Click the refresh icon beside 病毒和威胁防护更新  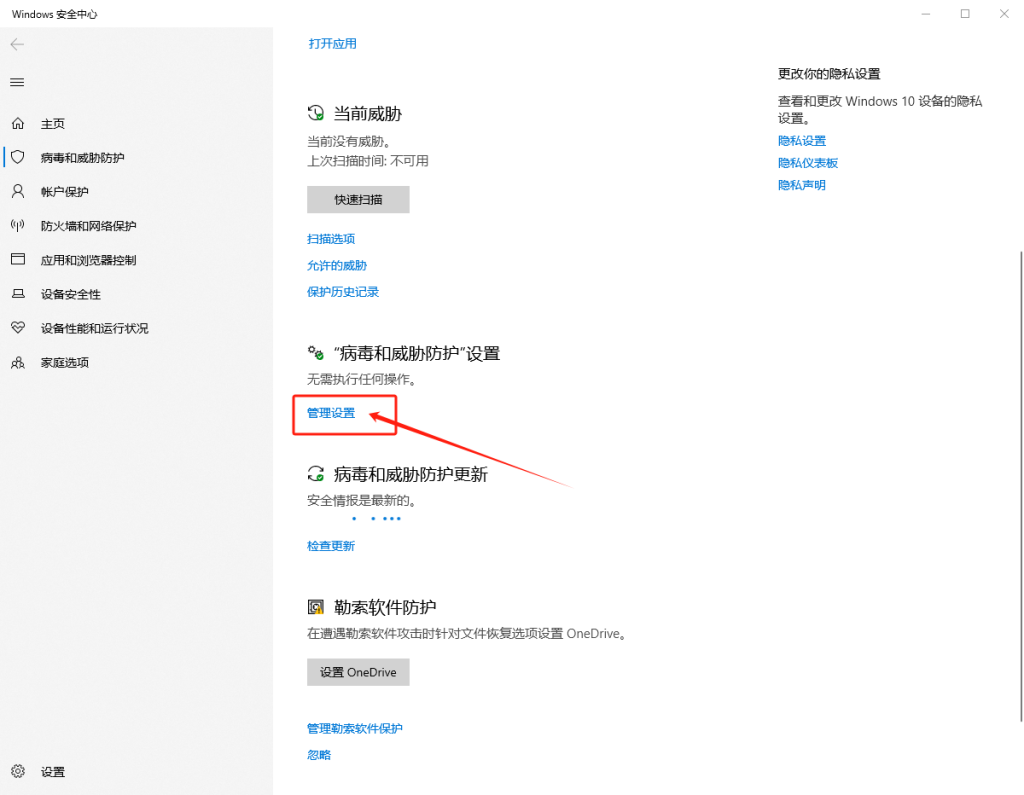(x=316, y=474)
